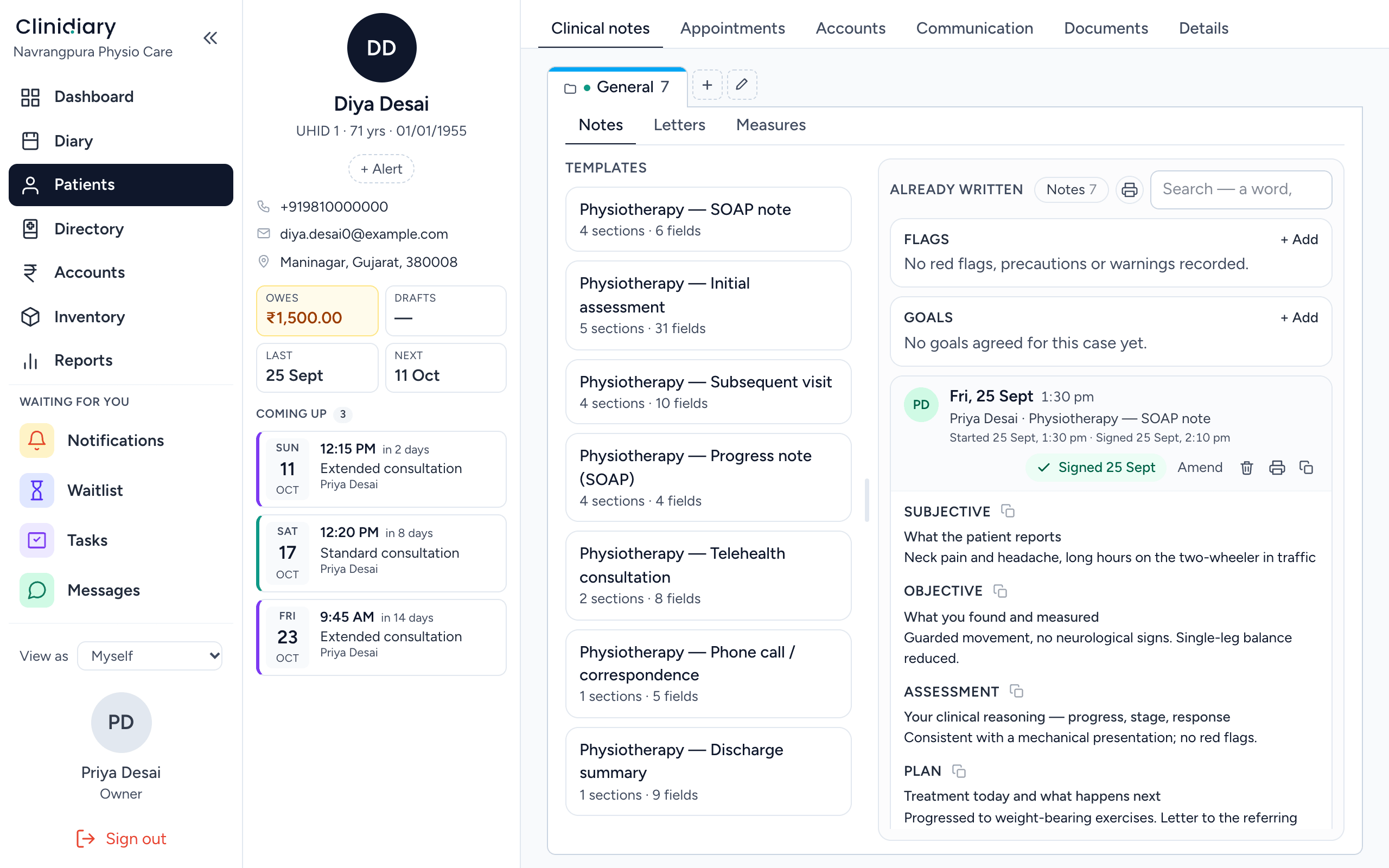
Task: Open Notifications bell in the sidebar
Action: 120,441
